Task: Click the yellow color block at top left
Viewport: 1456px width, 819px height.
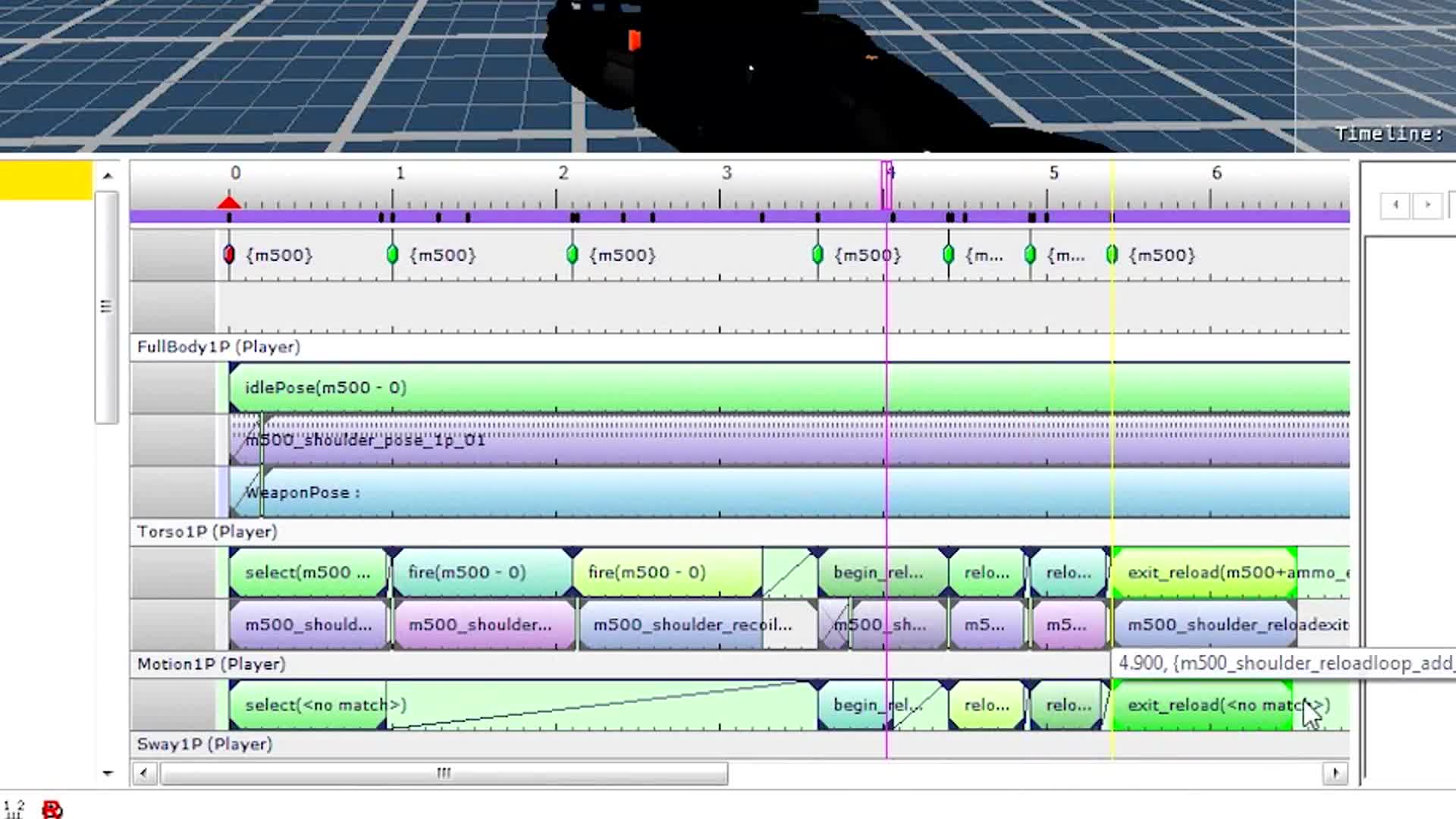Action: (x=45, y=180)
